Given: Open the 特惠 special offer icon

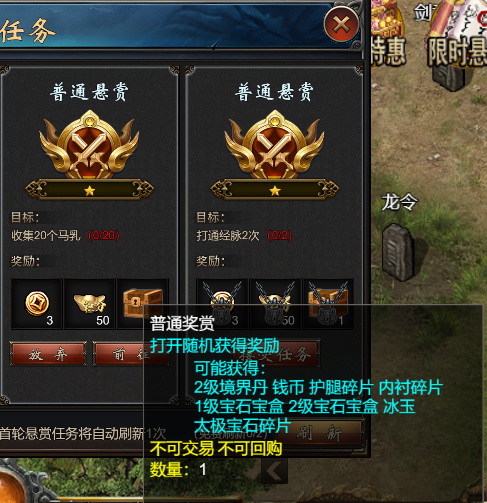Looking at the screenshot, I should click(x=388, y=33).
